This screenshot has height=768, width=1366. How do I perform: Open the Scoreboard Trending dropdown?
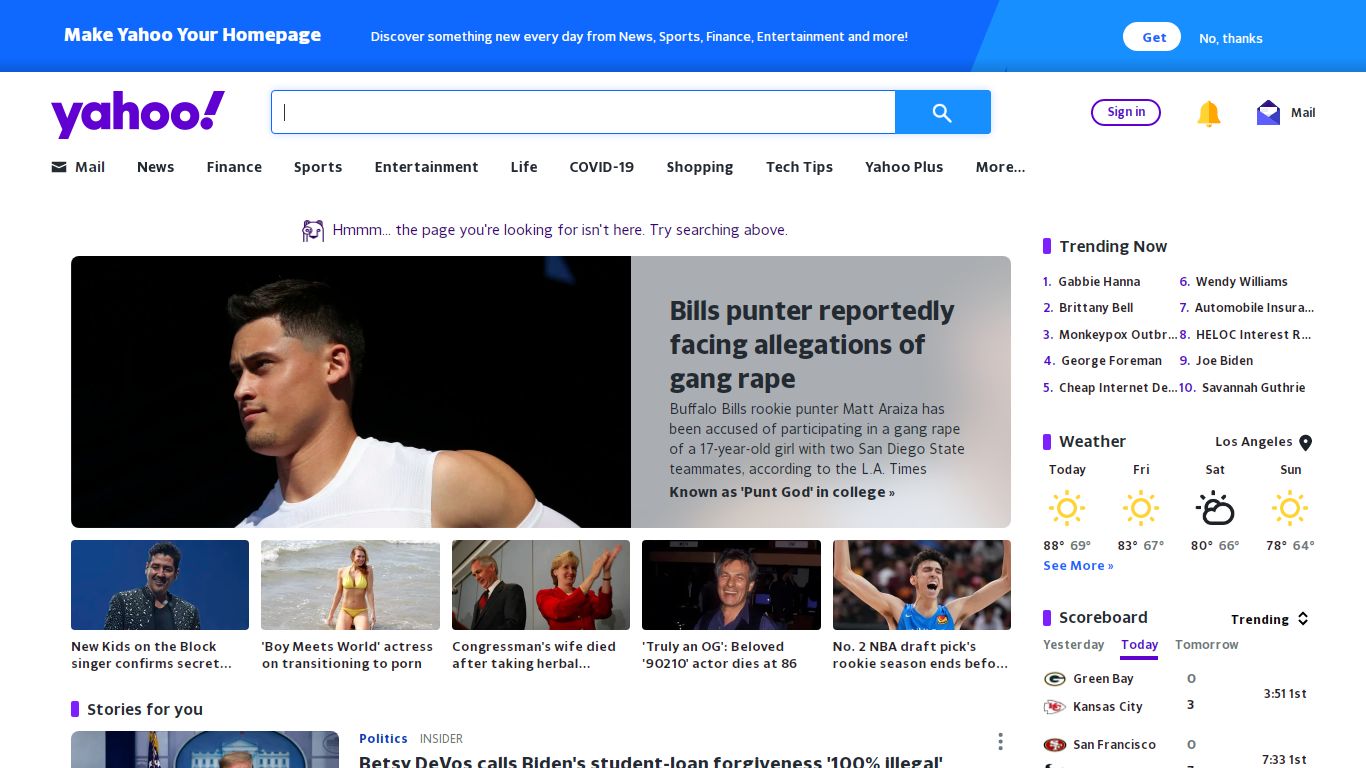(1269, 619)
